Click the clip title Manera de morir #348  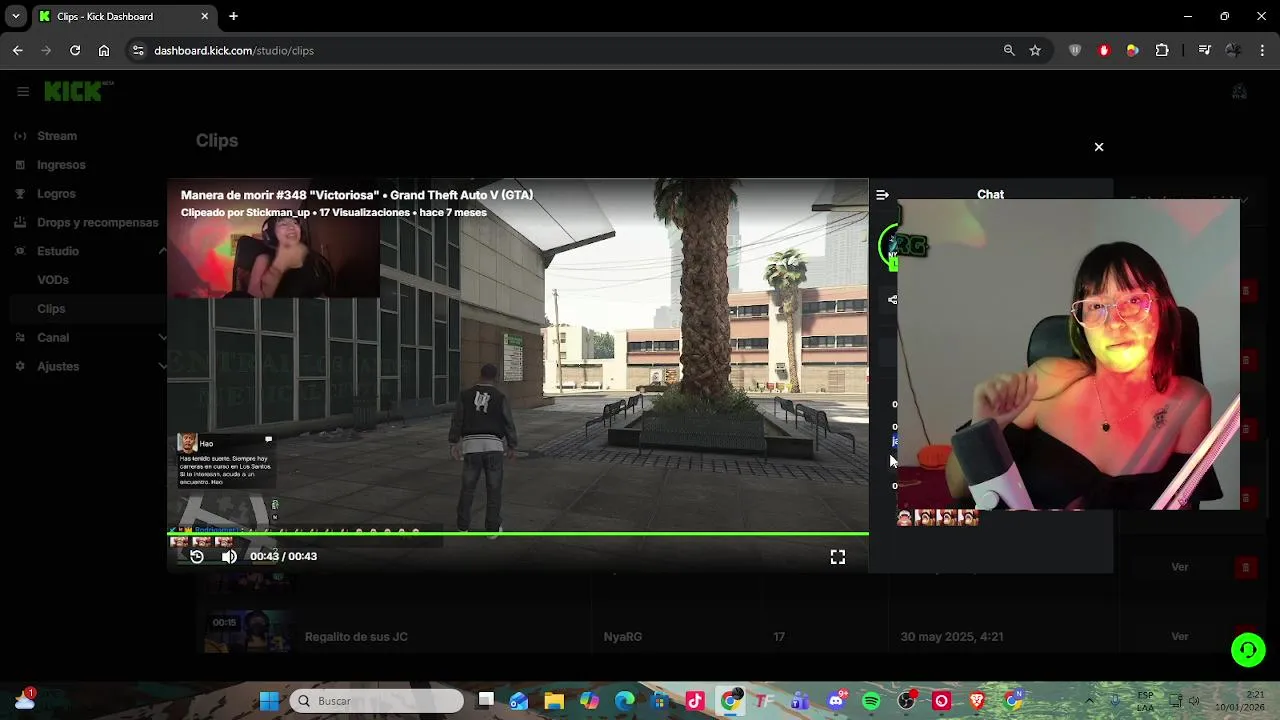pos(357,195)
